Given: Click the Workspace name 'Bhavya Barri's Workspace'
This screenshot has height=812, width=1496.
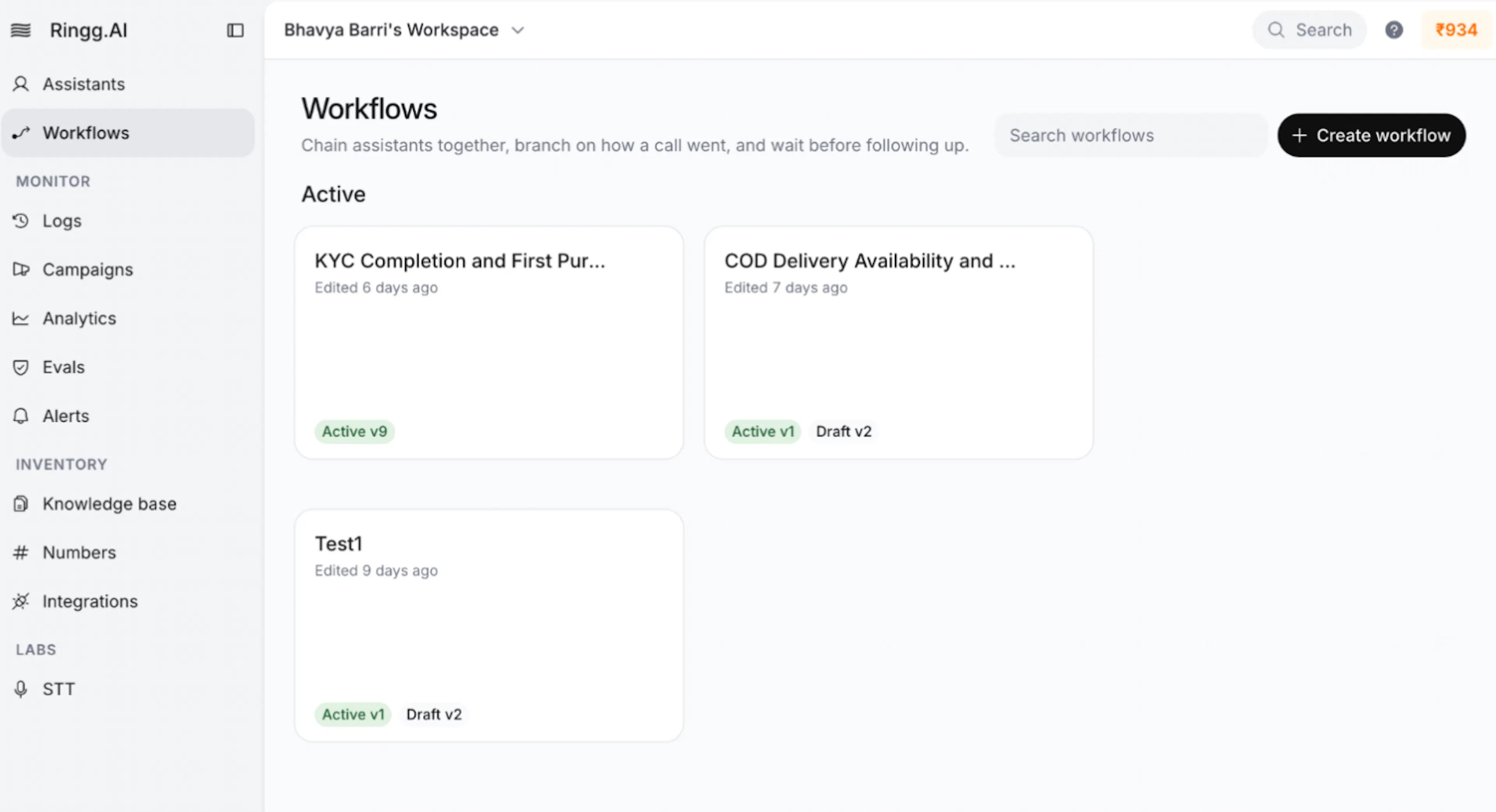Looking at the screenshot, I should tap(392, 30).
